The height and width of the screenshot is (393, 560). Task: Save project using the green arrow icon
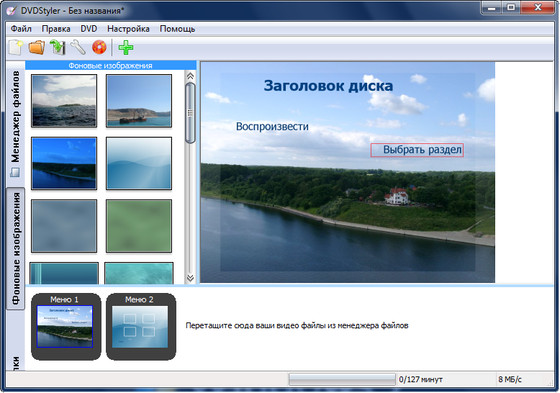coord(57,48)
